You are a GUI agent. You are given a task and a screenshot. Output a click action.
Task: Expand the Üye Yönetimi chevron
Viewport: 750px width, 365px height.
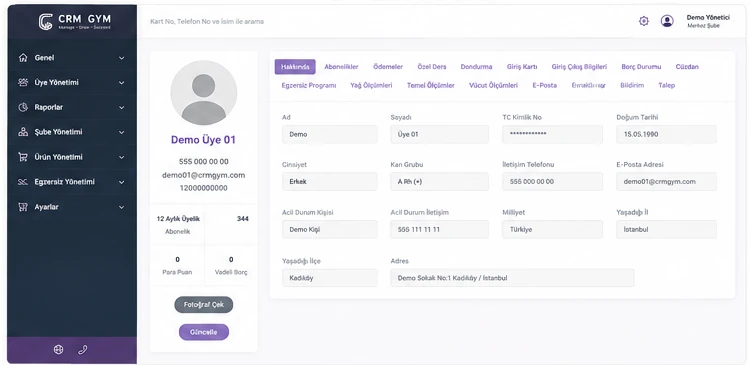click(121, 83)
